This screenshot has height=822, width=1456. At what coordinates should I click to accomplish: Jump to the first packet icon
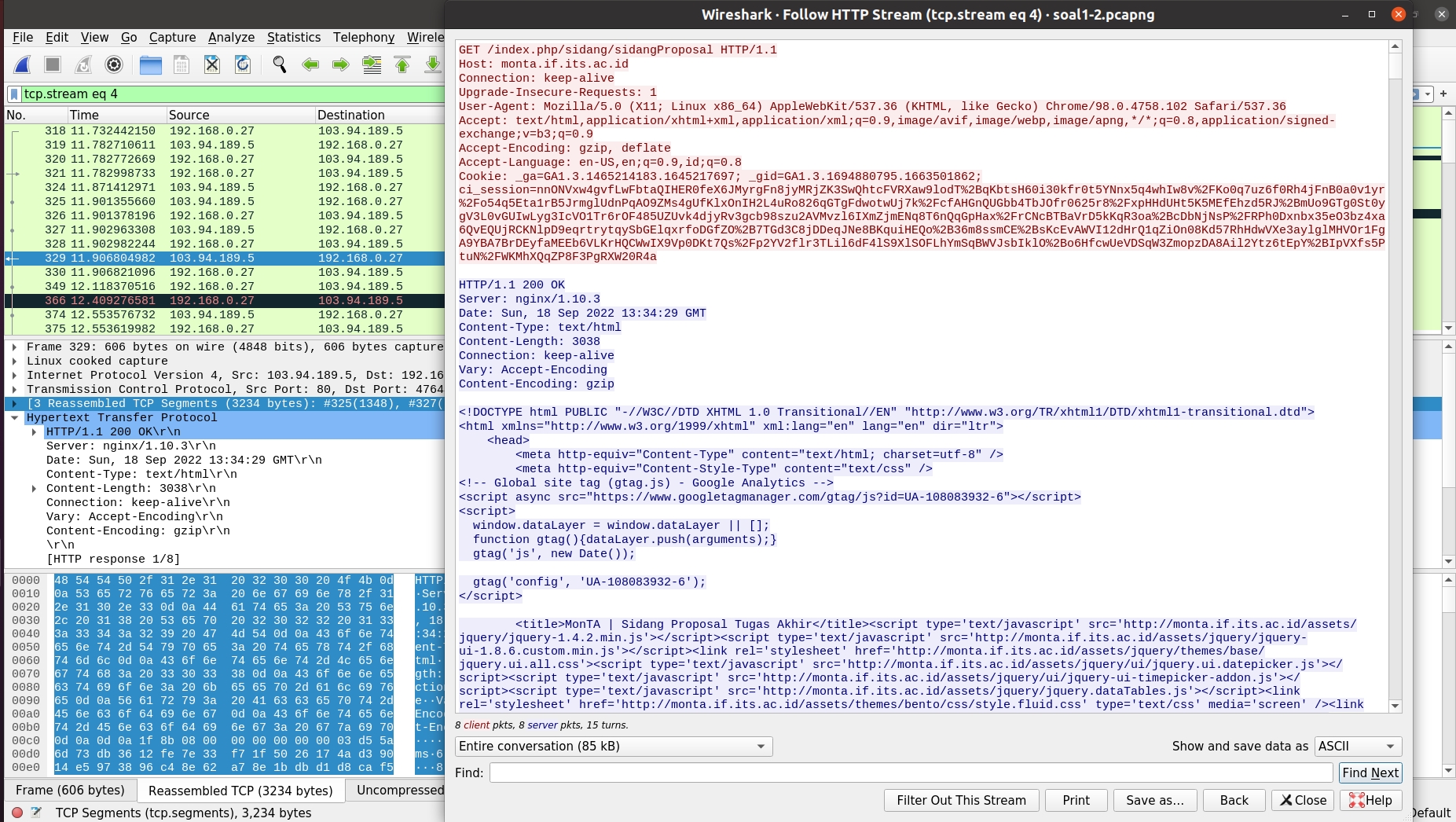click(402, 64)
